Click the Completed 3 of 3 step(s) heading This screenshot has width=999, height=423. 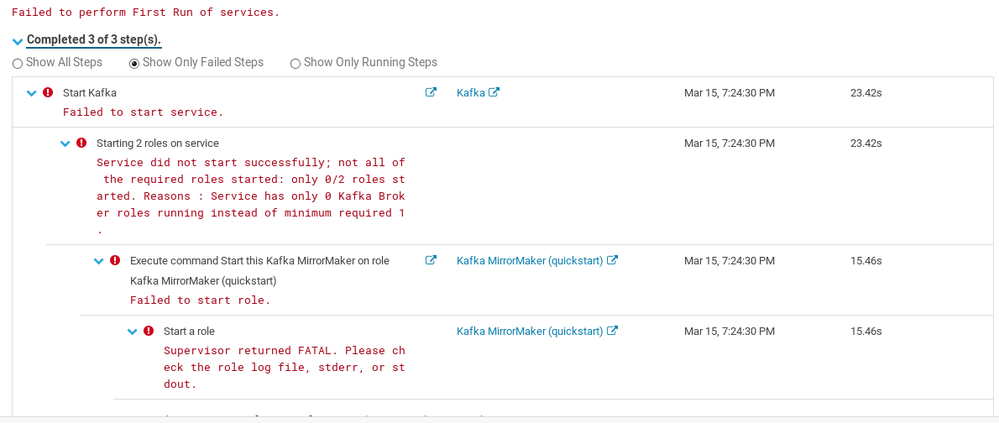click(94, 40)
